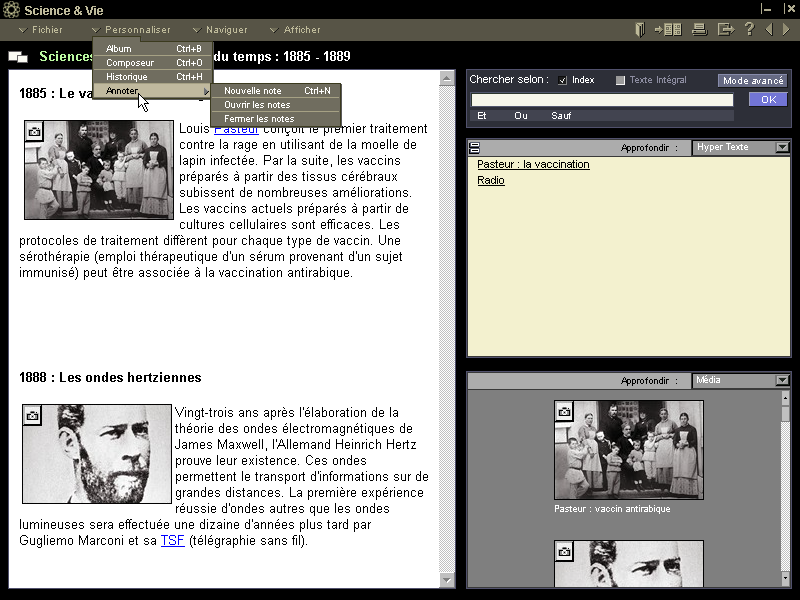This screenshot has width=800, height=600.
Task: Click the export arrow icon in the toolbar
Action: [726, 30]
